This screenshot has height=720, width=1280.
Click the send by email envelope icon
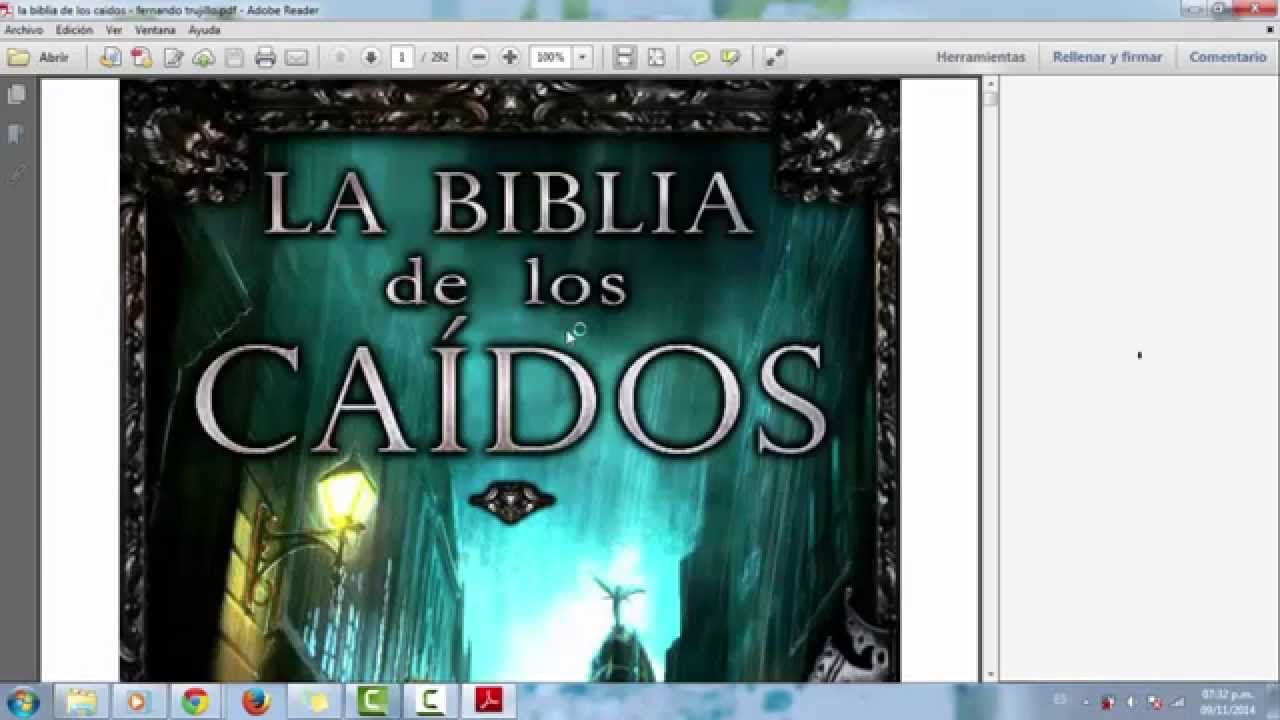[x=296, y=57]
